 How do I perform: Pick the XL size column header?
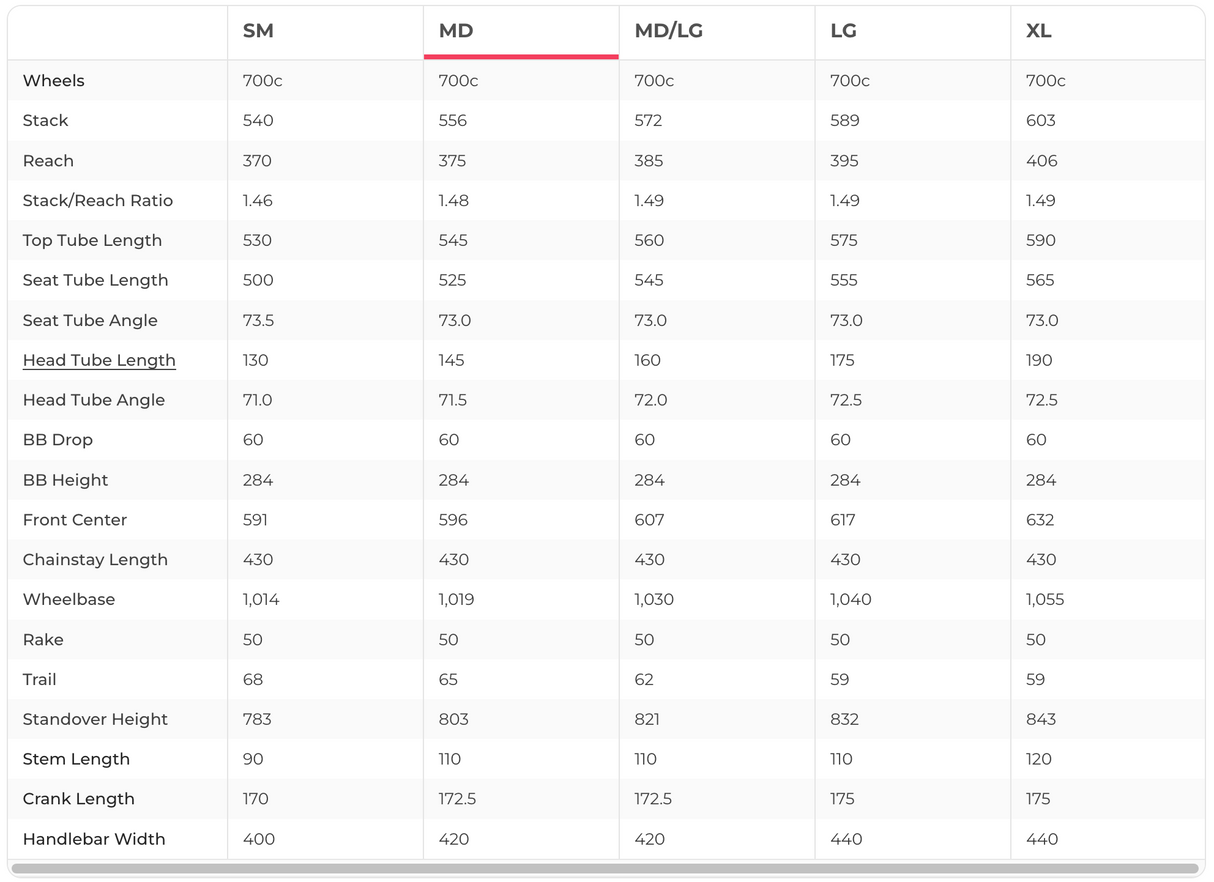(x=1039, y=31)
